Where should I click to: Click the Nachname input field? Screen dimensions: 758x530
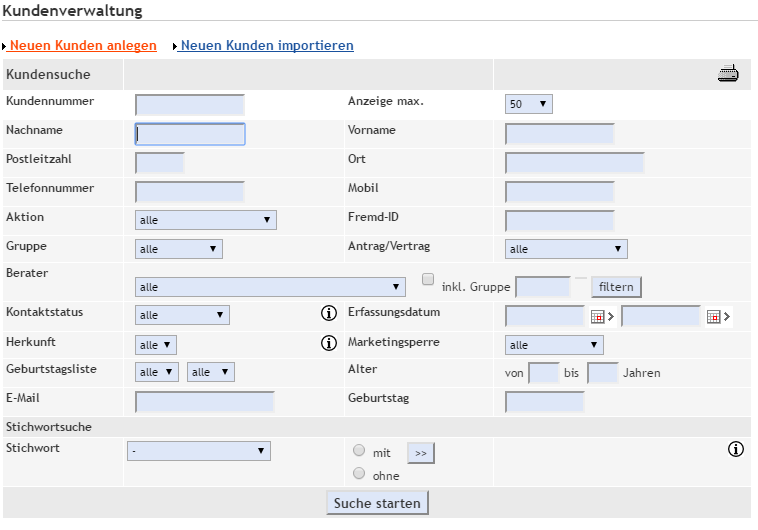point(190,134)
